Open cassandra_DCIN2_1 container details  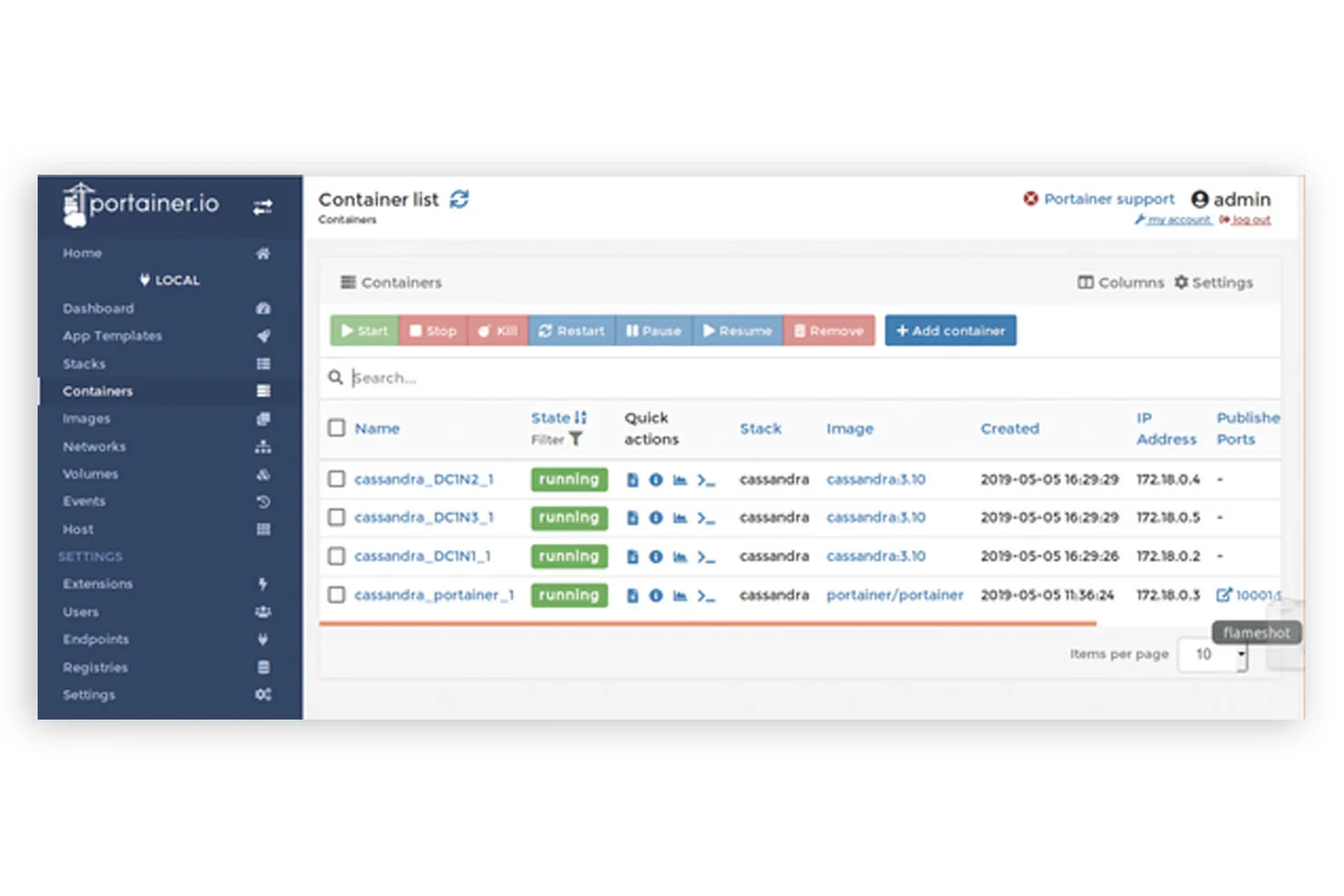pyautogui.click(x=424, y=479)
